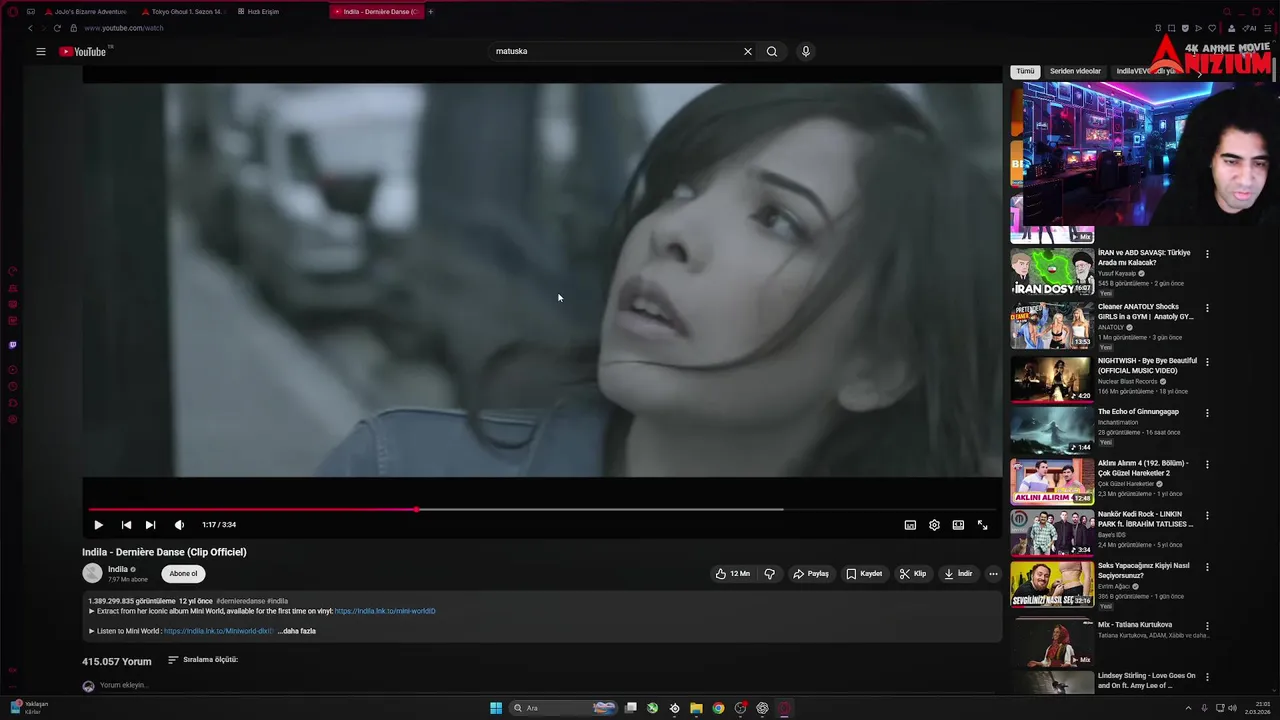Open NIGHTWISH Bye Bye Beautiful thumbnail

1052,379
